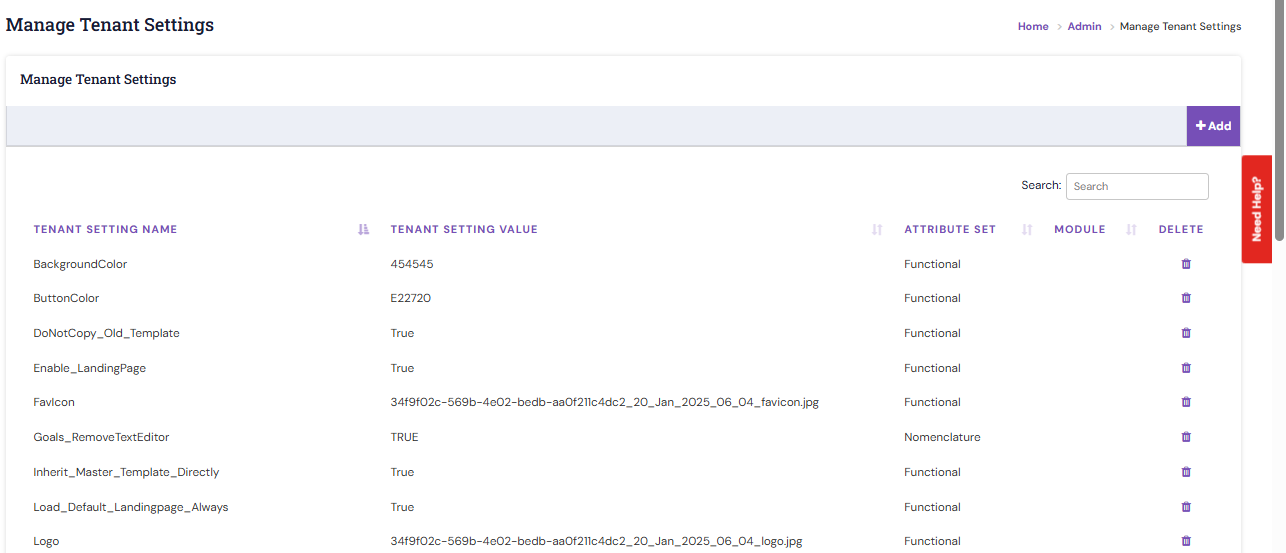Sort by Attribute Set icon
The image size is (1286, 553).
1027,229
